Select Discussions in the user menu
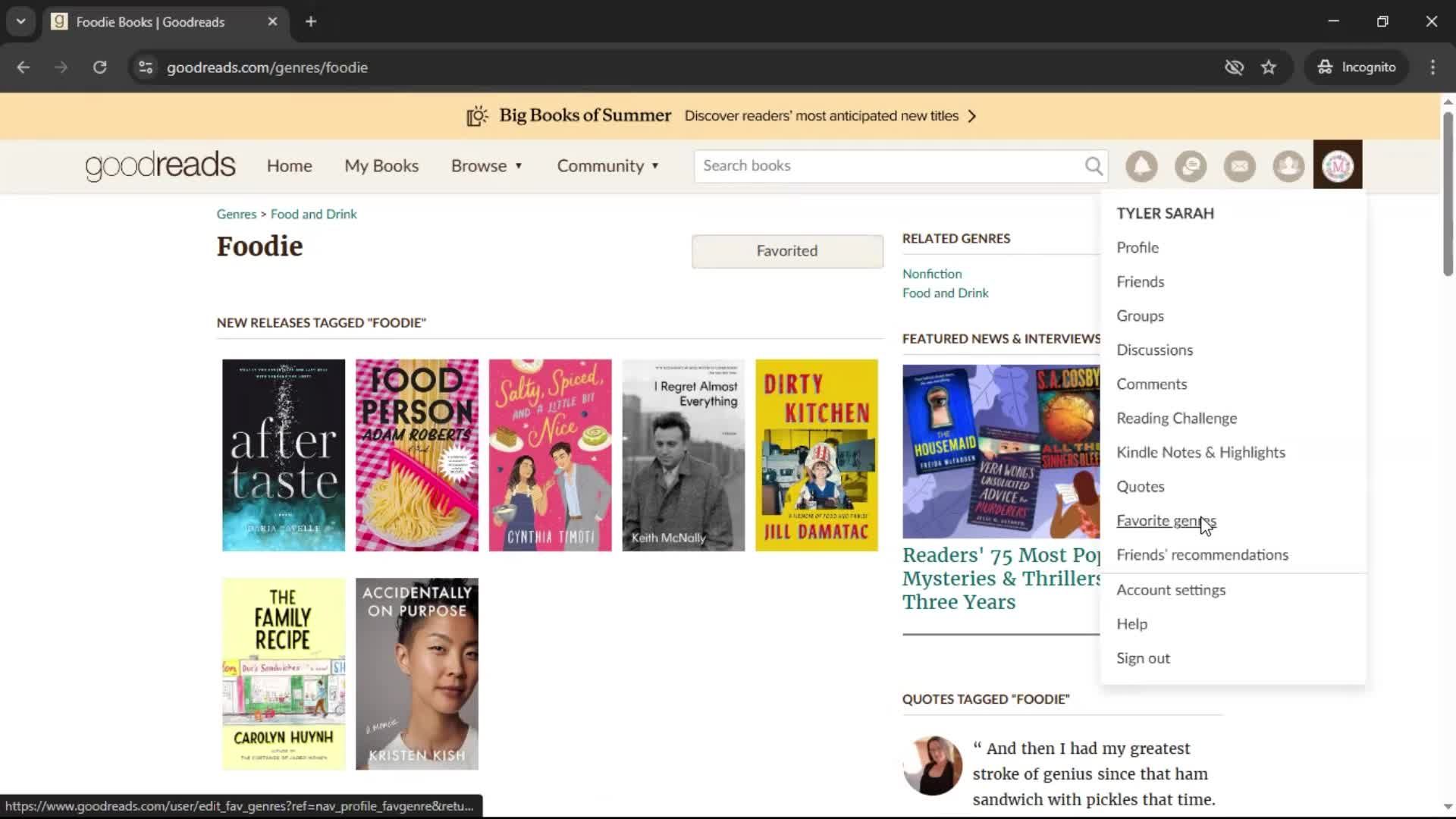Viewport: 1456px width, 819px height. (1154, 350)
